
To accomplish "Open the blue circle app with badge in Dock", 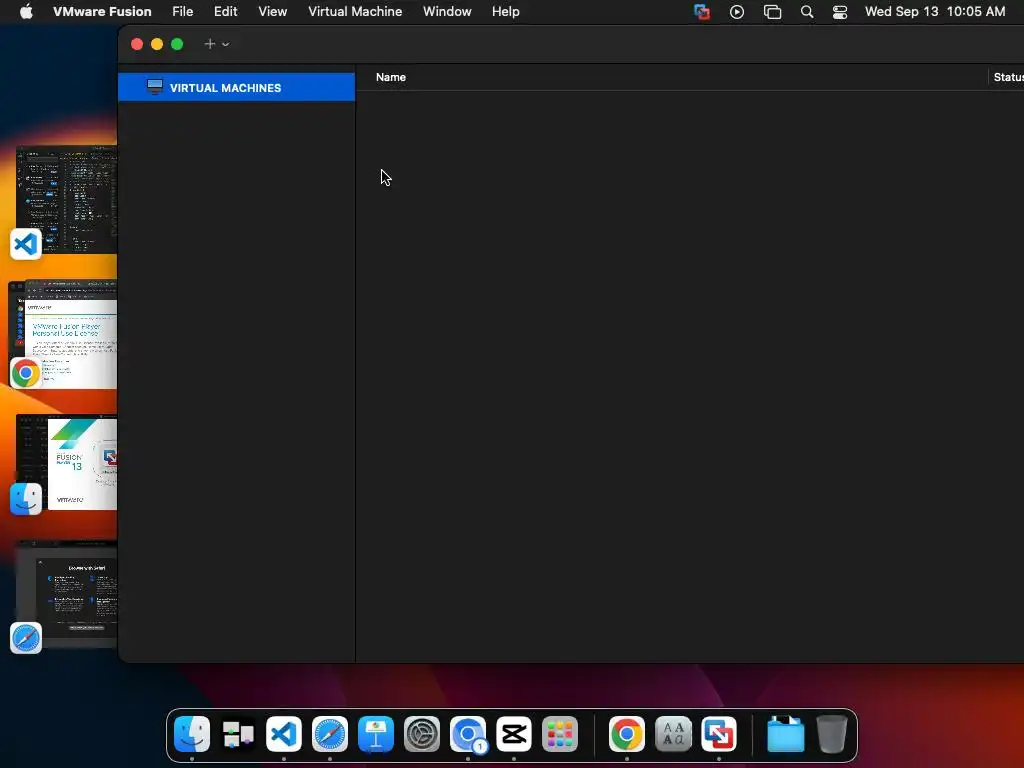I will click(x=468, y=734).
